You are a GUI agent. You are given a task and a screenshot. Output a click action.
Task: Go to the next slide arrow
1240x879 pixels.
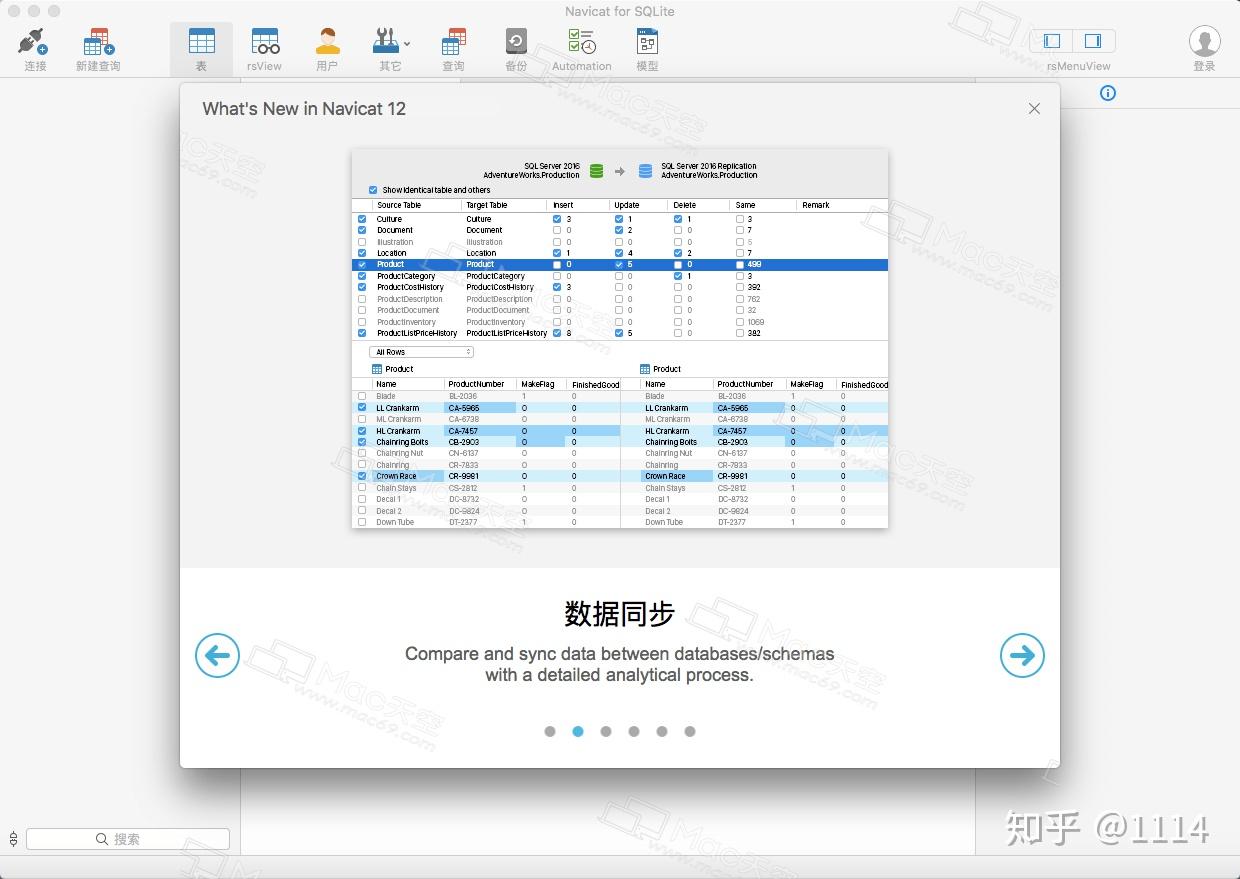pyautogui.click(x=1022, y=655)
